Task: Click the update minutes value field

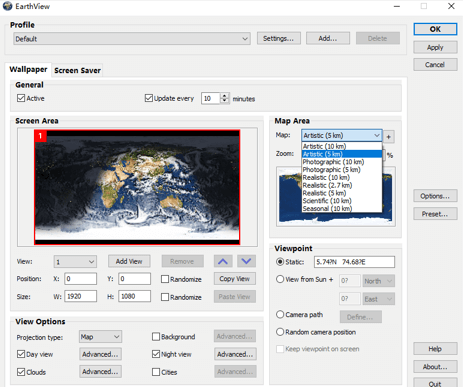Action: click(x=211, y=98)
